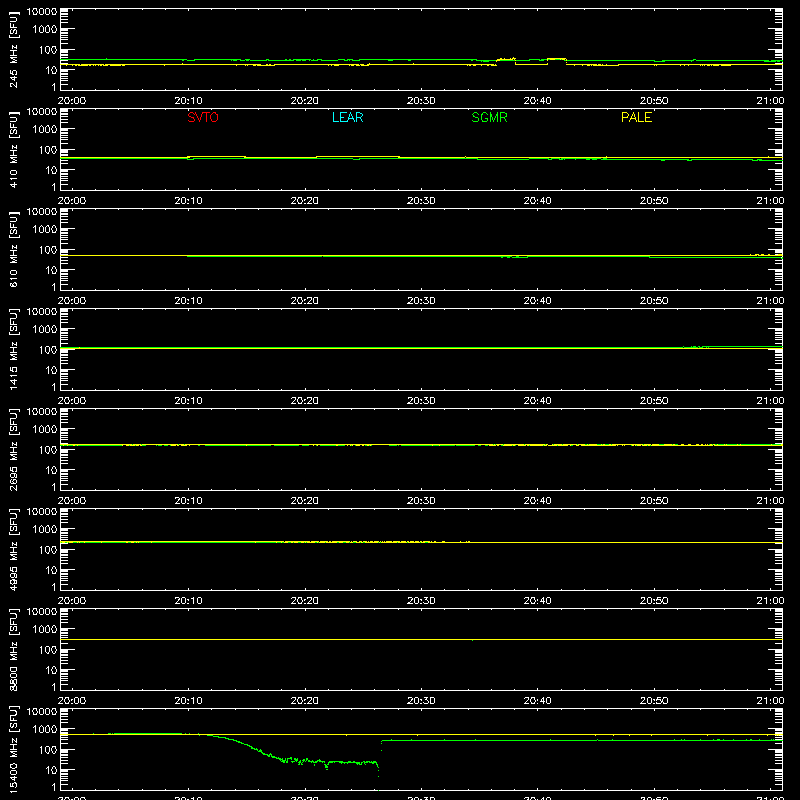This screenshot has width=800, height=800.
Task: Click the 1000 tick label on 410 MHz plot
Action: [x=45, y=130]
